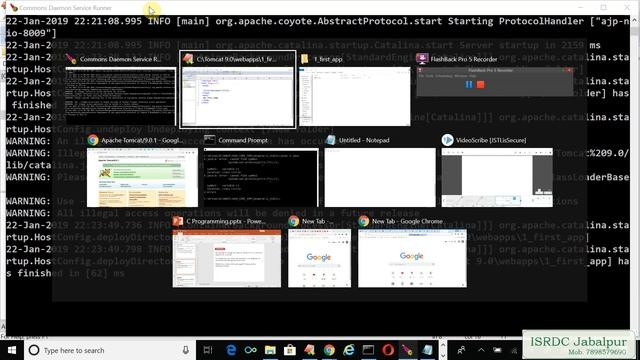Click the Notepad icon on the taskbar
Image resolution: width=640 pixels, height=360 pixels.
pyautogui.click(x=427, y=350)
